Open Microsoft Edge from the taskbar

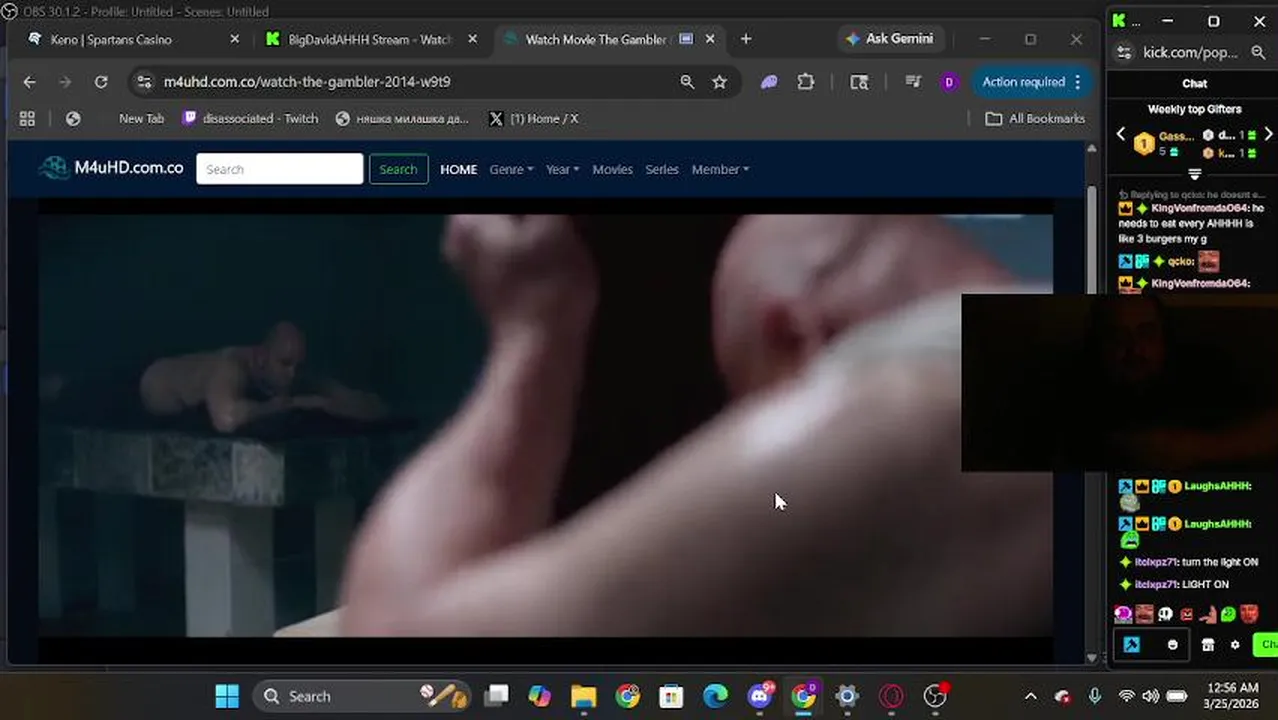[x=716, y=696]
